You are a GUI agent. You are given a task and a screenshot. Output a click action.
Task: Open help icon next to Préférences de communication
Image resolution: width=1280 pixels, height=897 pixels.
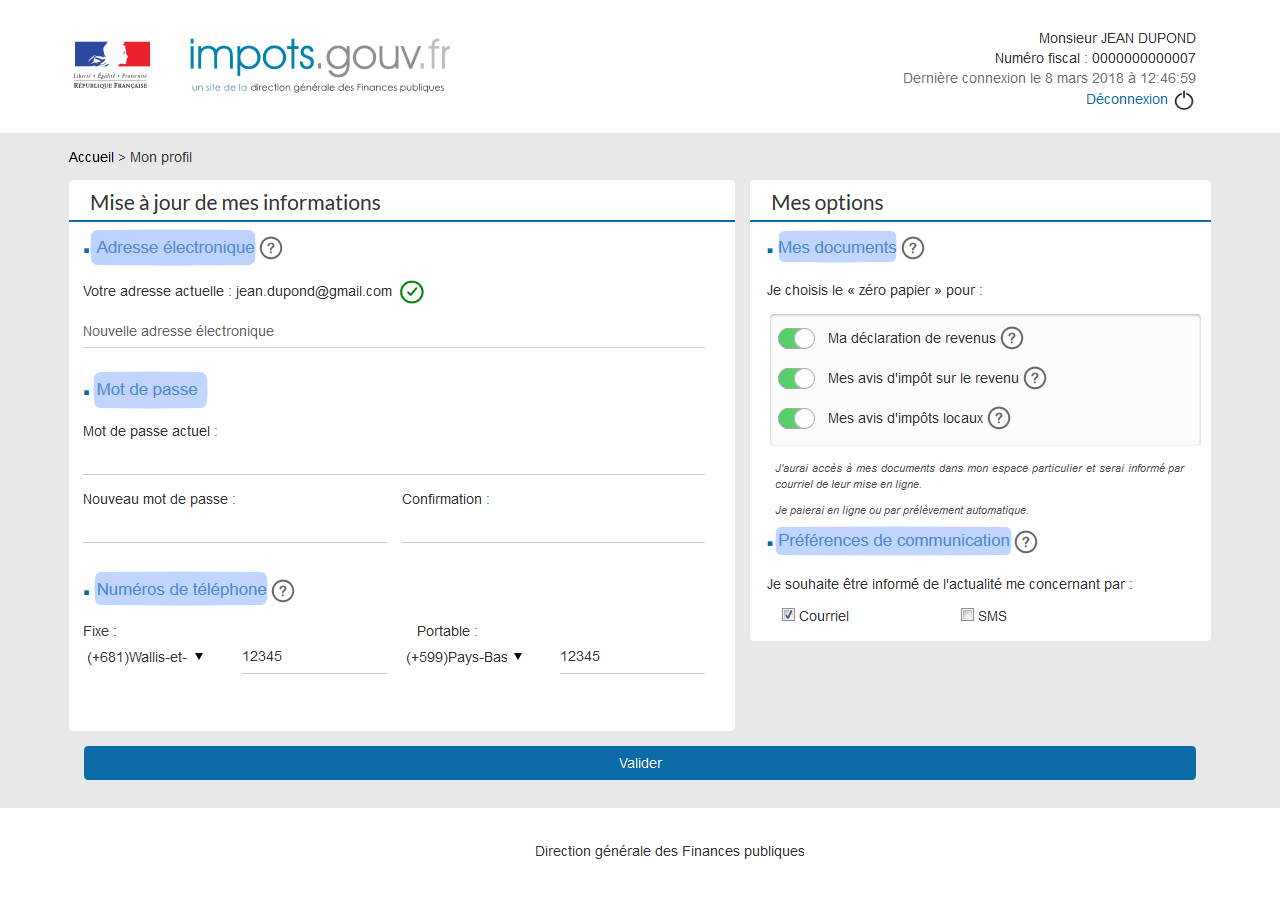coord(1026,542)
